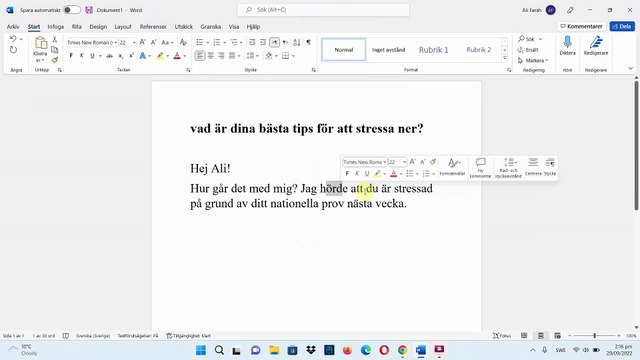The width and height of the screenshot is (640, 360).
Task: Click the Copy icon in Urklipp group
Action: [54, 50]
